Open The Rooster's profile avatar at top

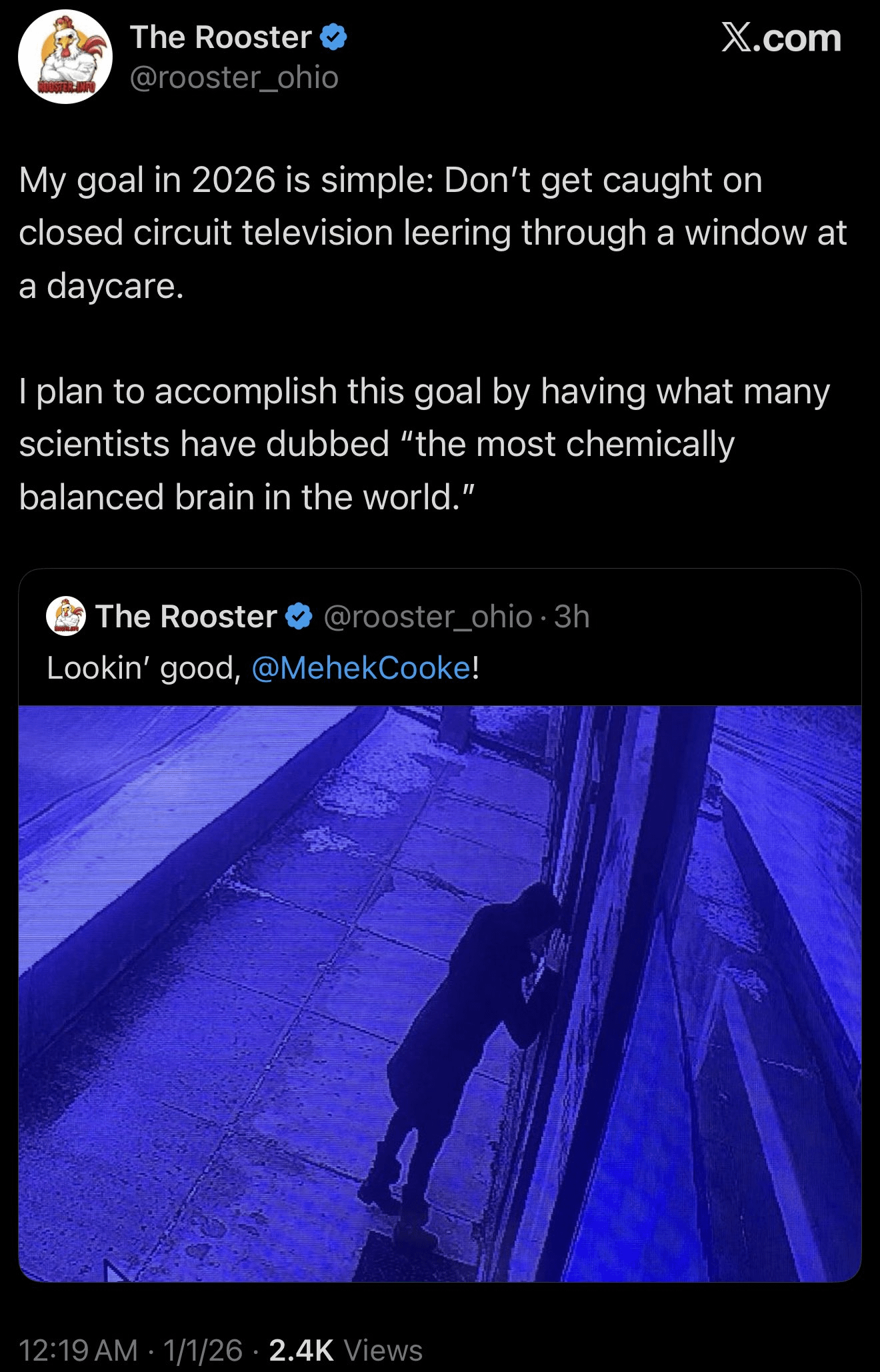coord(65,57)
